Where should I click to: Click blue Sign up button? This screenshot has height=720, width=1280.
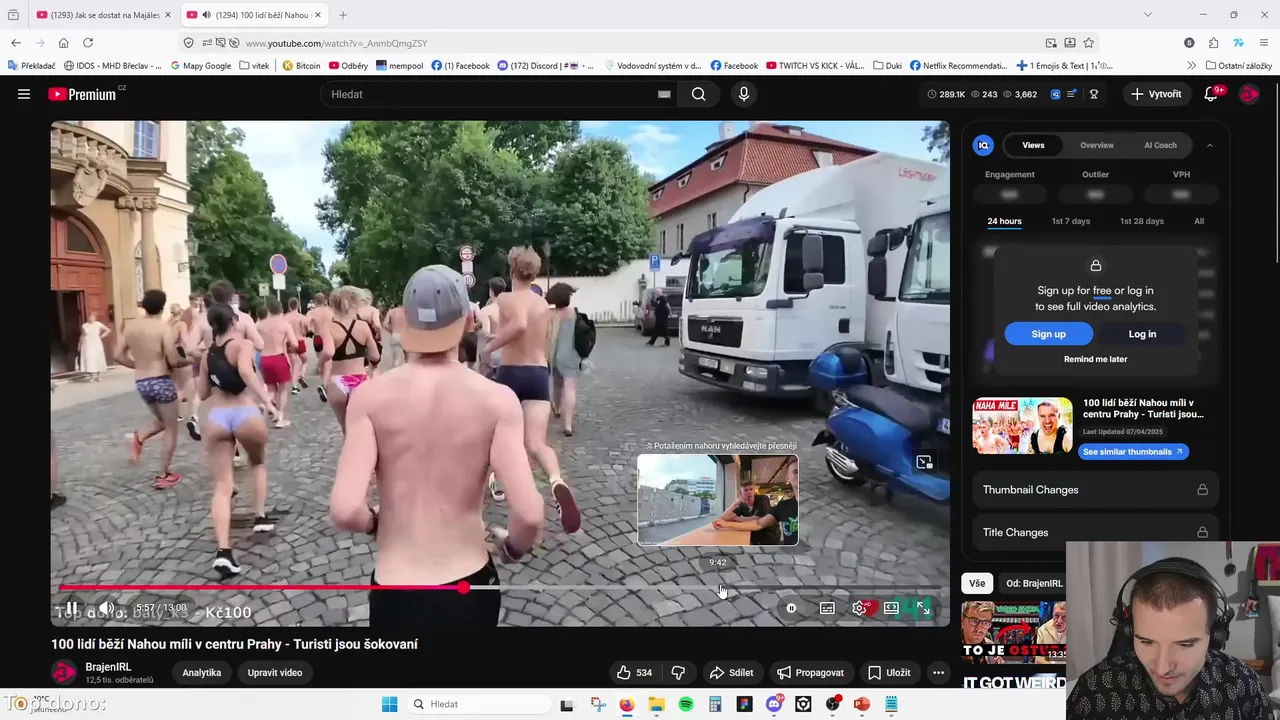tap(1048, 334)
